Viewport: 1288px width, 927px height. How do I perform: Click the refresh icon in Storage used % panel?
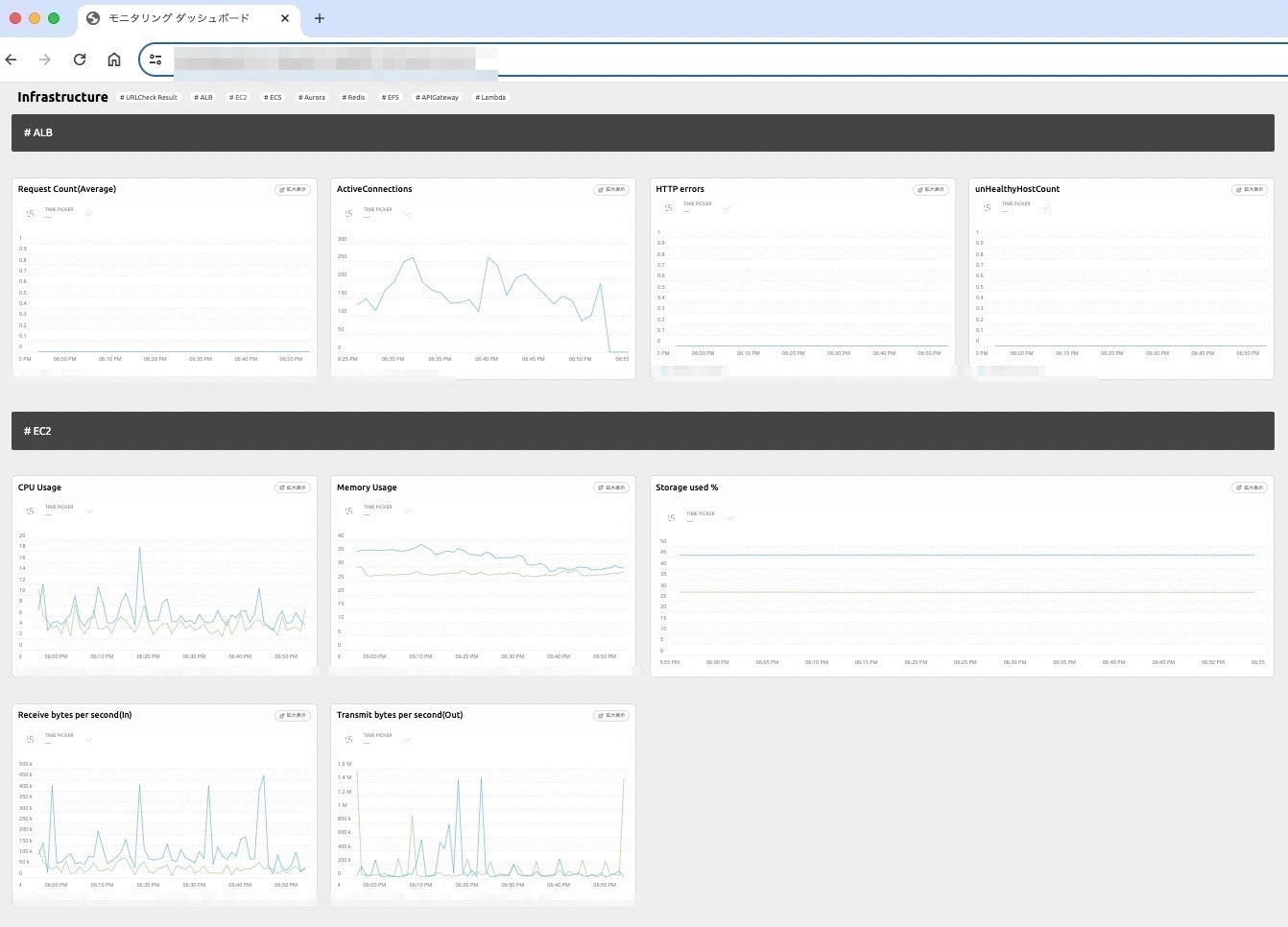pyautogui.click(x=671, y=518)
